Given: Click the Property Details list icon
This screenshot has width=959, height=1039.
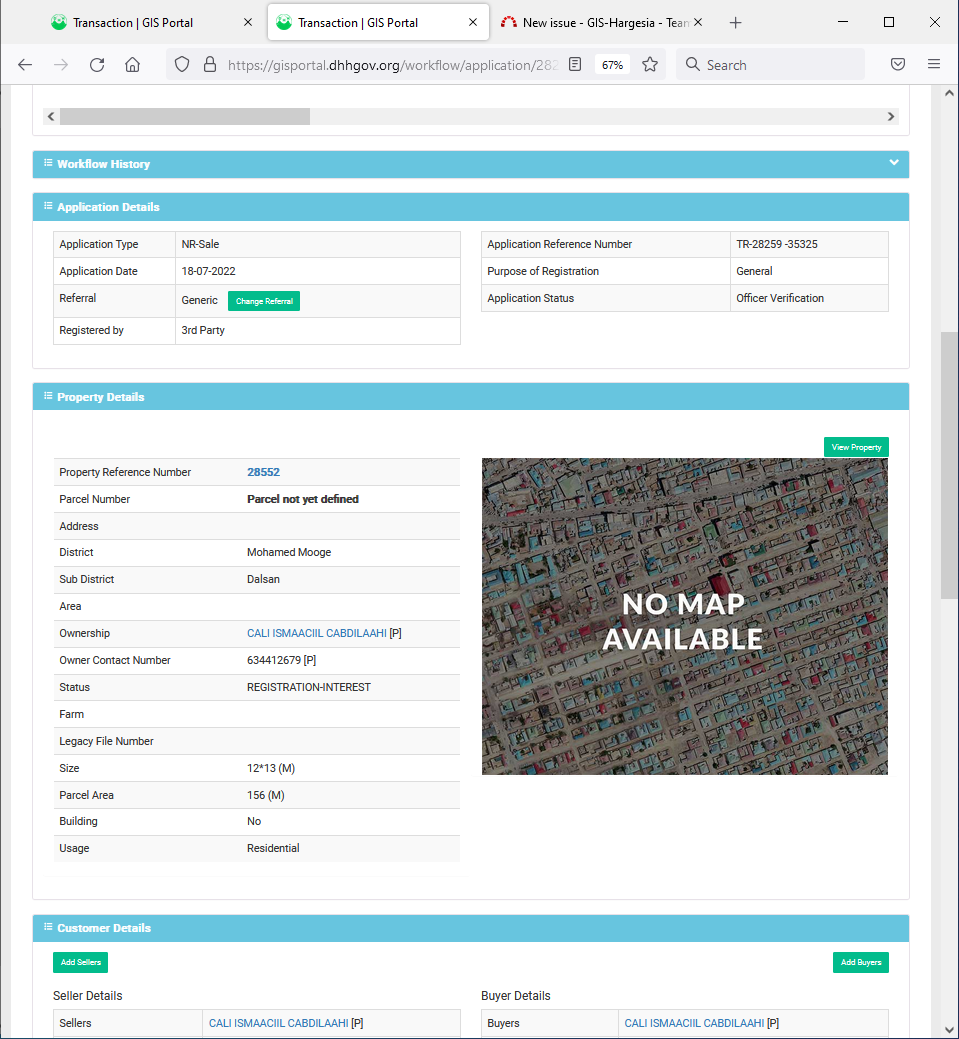Looking at the screenshot, I should click(x=48, y=396).
